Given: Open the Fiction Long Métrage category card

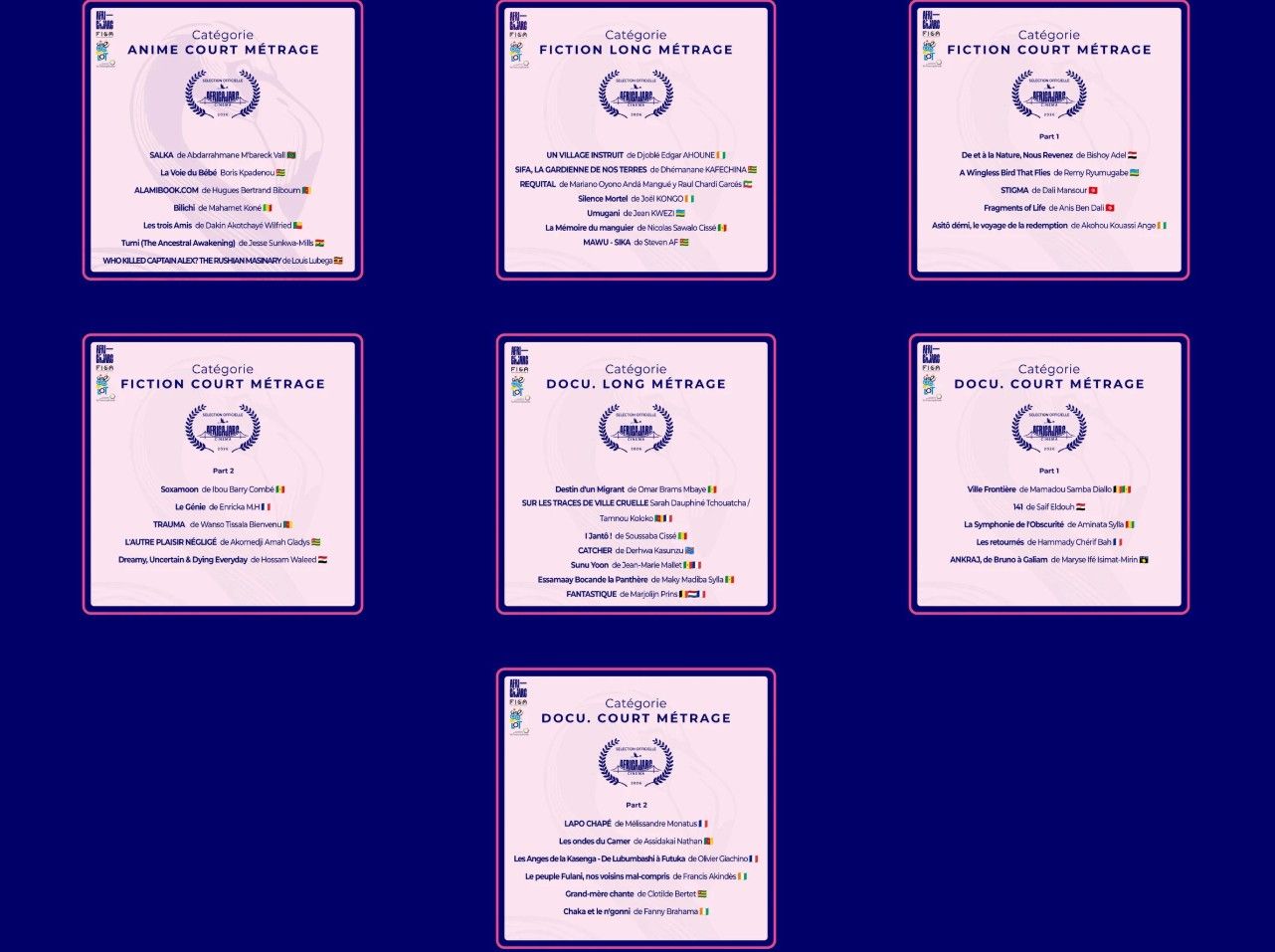Looking at the screenshot, I should coord(636,140).
